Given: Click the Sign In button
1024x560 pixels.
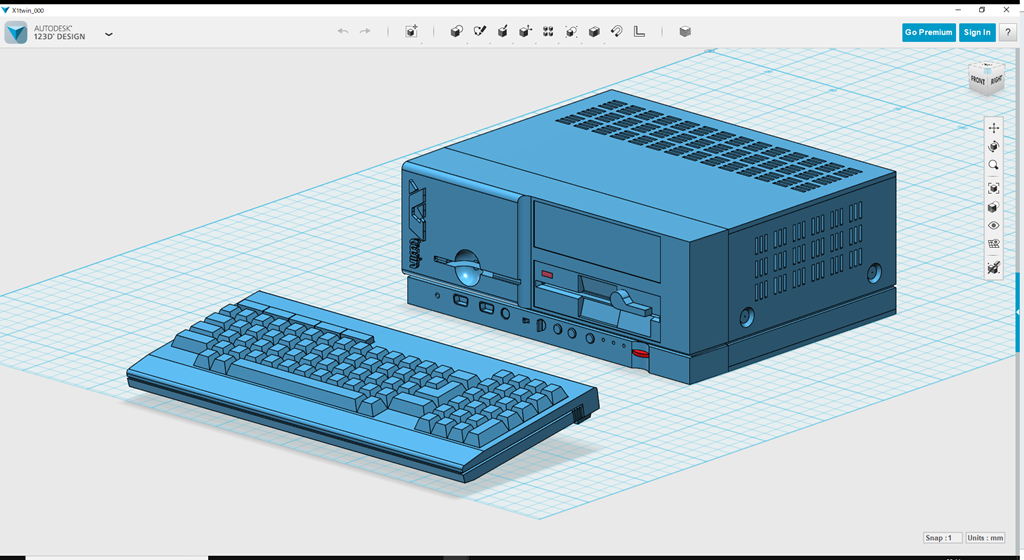Looking at the screenshot, I should (x=976, y=32).
